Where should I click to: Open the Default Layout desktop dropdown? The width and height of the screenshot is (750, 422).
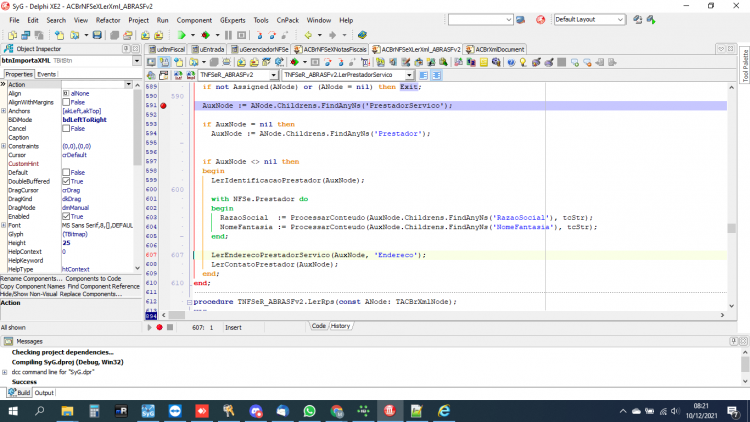(620, 20)
